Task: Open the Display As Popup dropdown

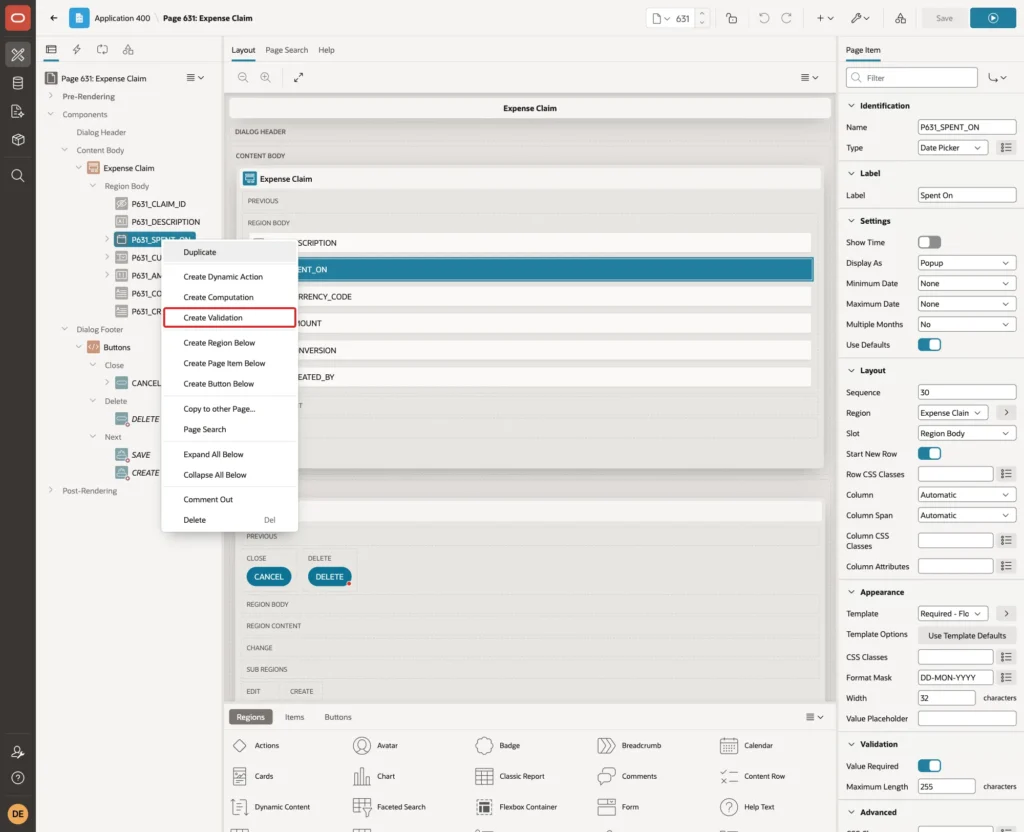Action: [x=967, y=263]
